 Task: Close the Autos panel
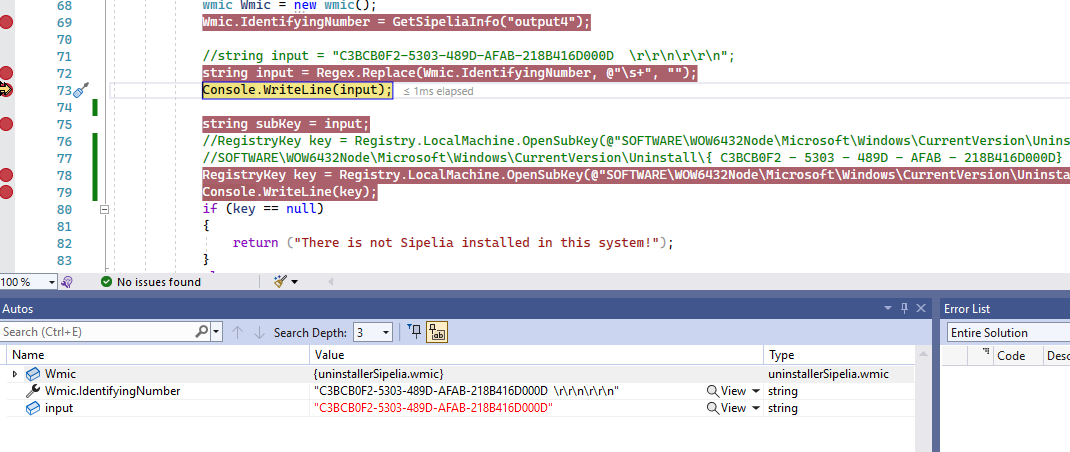(x=921, y=309)
